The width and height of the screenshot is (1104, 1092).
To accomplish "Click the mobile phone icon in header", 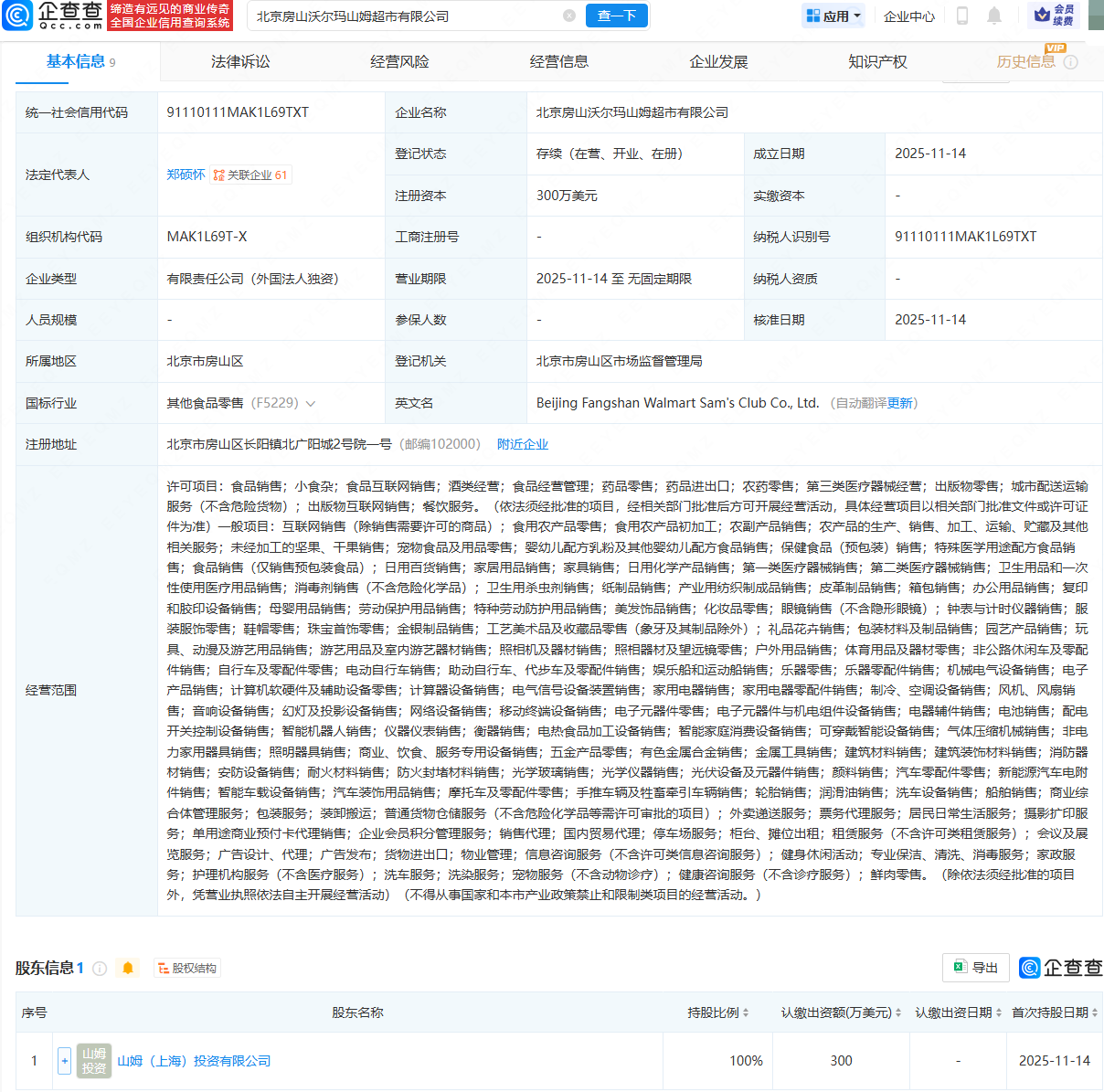I will tap(962, 16).
